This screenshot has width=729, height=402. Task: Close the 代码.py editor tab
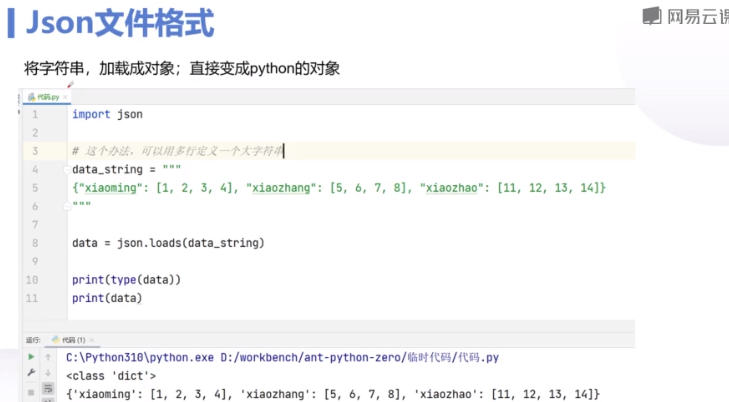tap(65, 97)
